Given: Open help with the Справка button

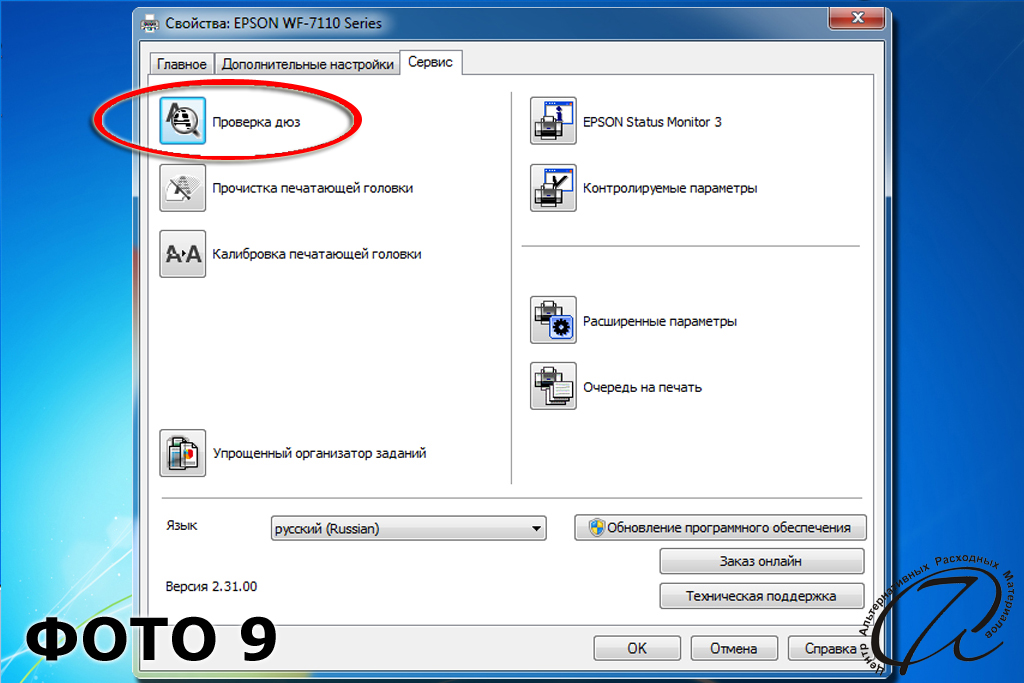Looking at the screenshot, I should pyautogui.click(x=830, y=648).
